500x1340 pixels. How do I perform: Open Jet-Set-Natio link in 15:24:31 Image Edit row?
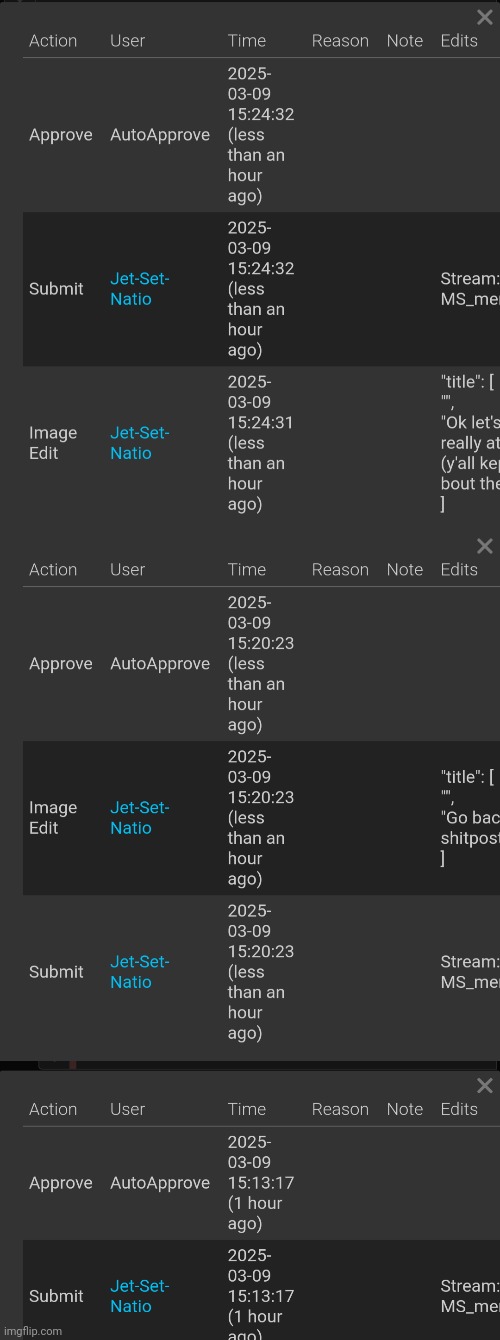[139, 443]
